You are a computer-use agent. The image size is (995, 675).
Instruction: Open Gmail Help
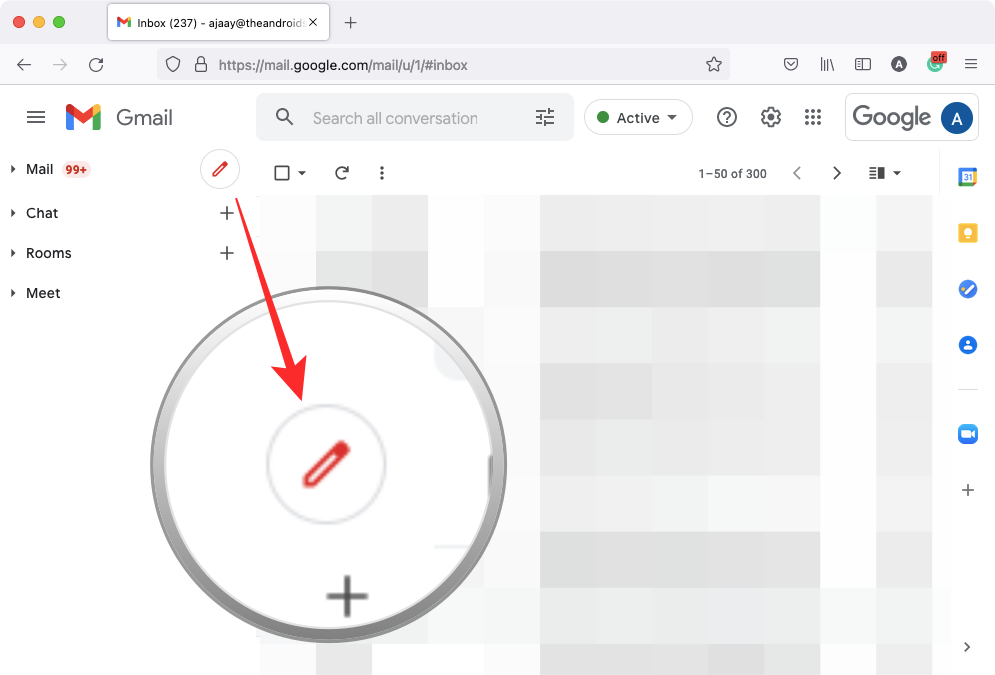pos(727,117)
